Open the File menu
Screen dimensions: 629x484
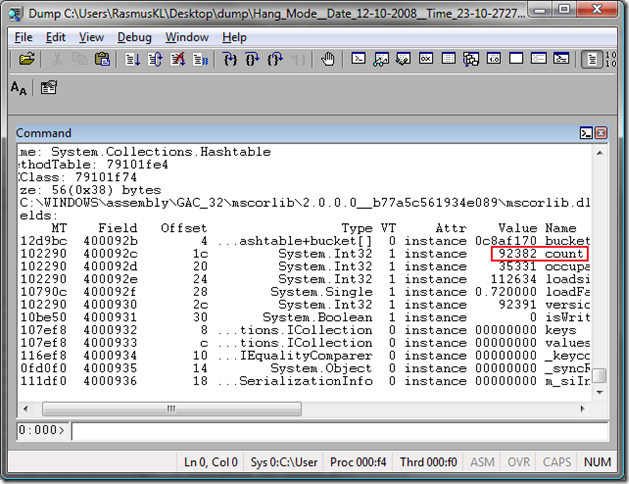(x=23, y=37)
